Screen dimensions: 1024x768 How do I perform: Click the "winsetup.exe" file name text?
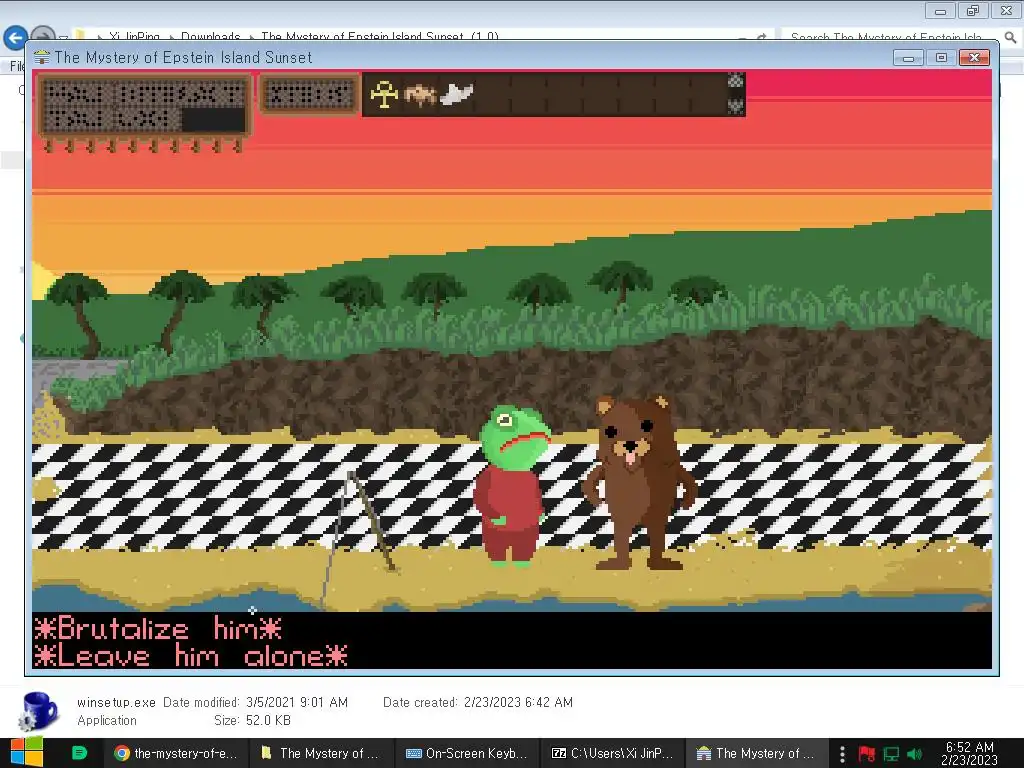(x=116, y=703)
